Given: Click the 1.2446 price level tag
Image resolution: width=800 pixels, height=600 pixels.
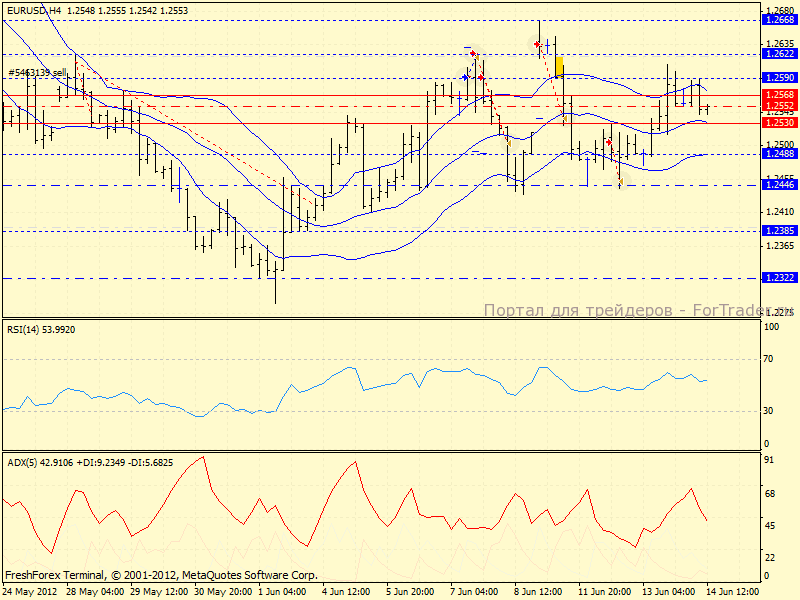Looking at the screenshot, I should click(779, 185).
